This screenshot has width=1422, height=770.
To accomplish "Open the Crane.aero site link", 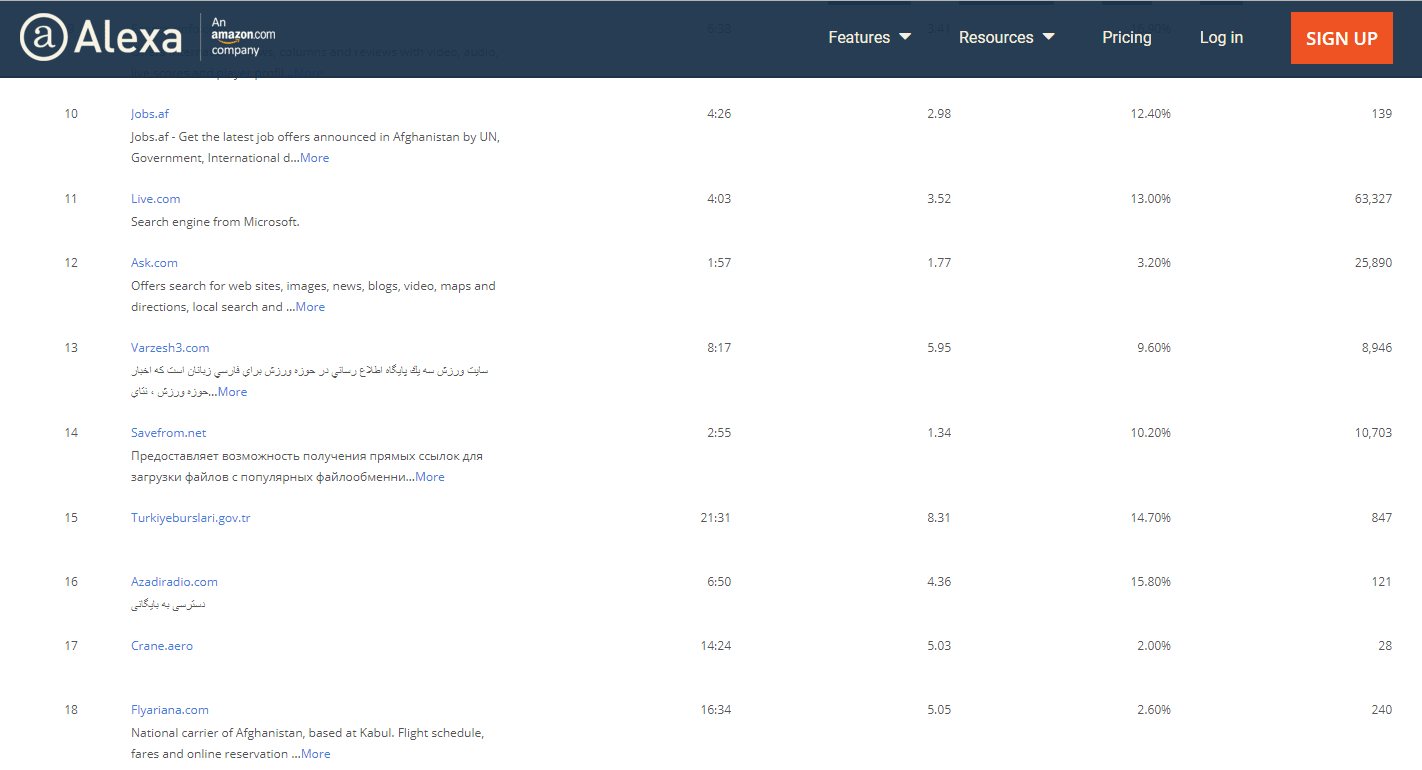I will tap(162, 646).
